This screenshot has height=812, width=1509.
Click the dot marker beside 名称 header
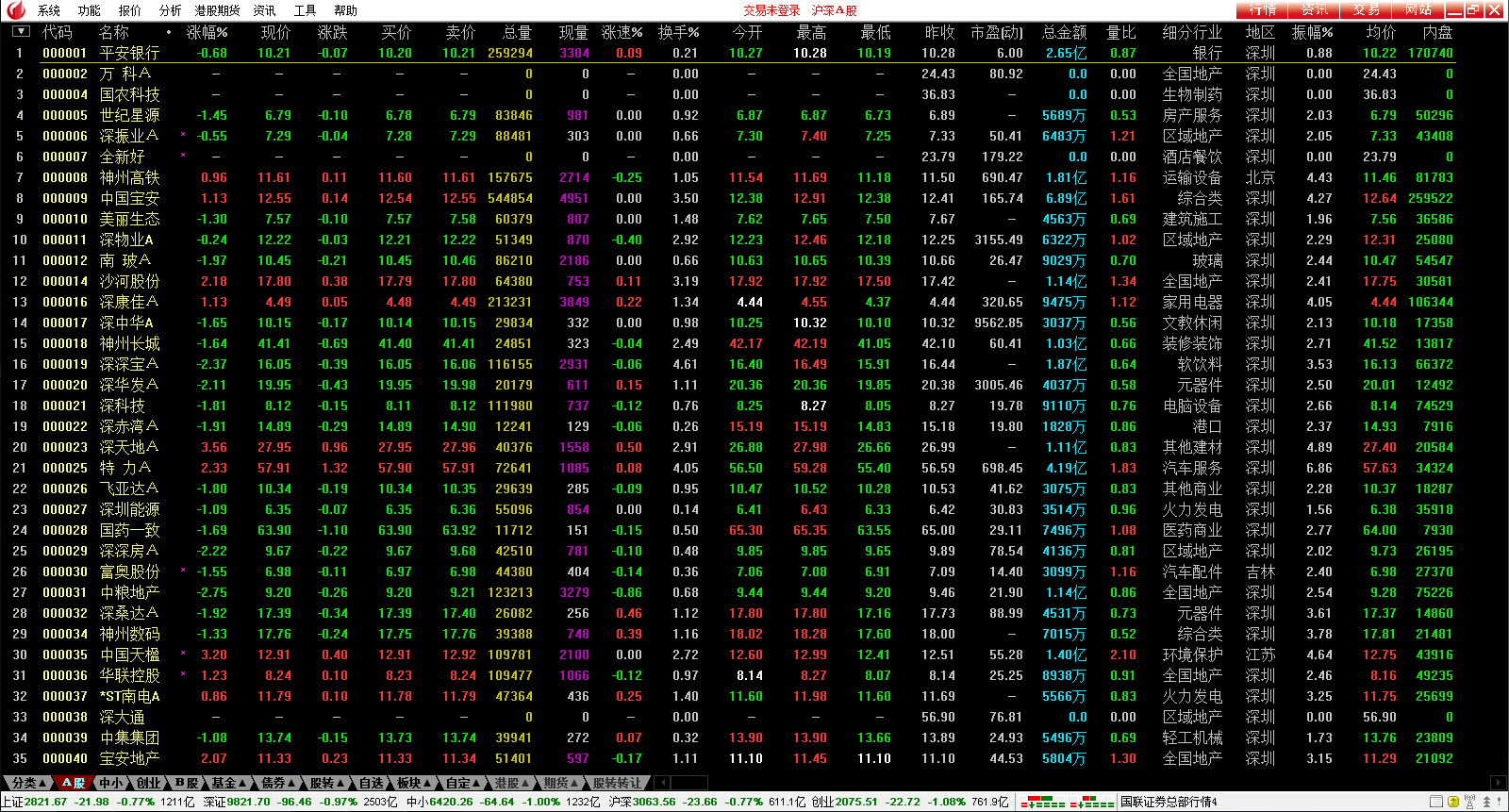[169, 32]
